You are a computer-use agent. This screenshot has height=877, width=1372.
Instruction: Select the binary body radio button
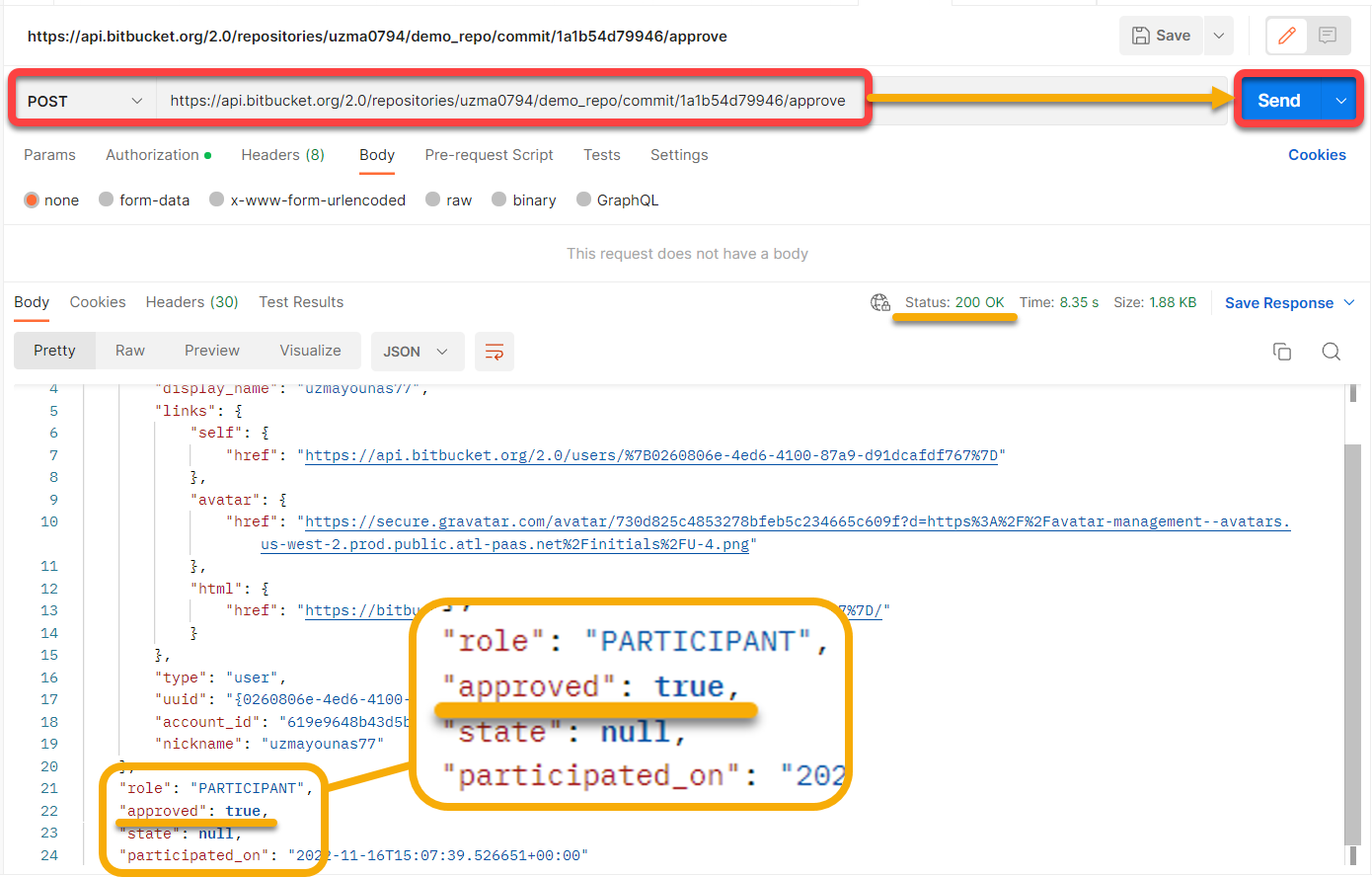[499, 200]
